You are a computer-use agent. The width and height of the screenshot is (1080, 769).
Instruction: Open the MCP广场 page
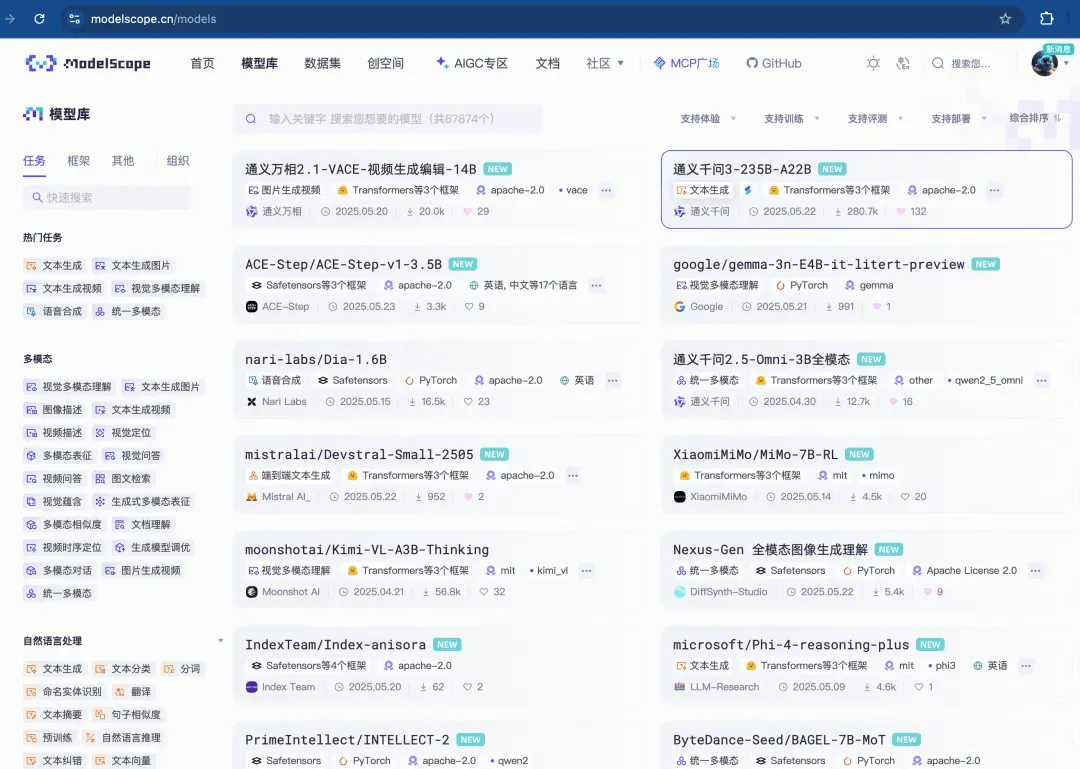[686, 63]
